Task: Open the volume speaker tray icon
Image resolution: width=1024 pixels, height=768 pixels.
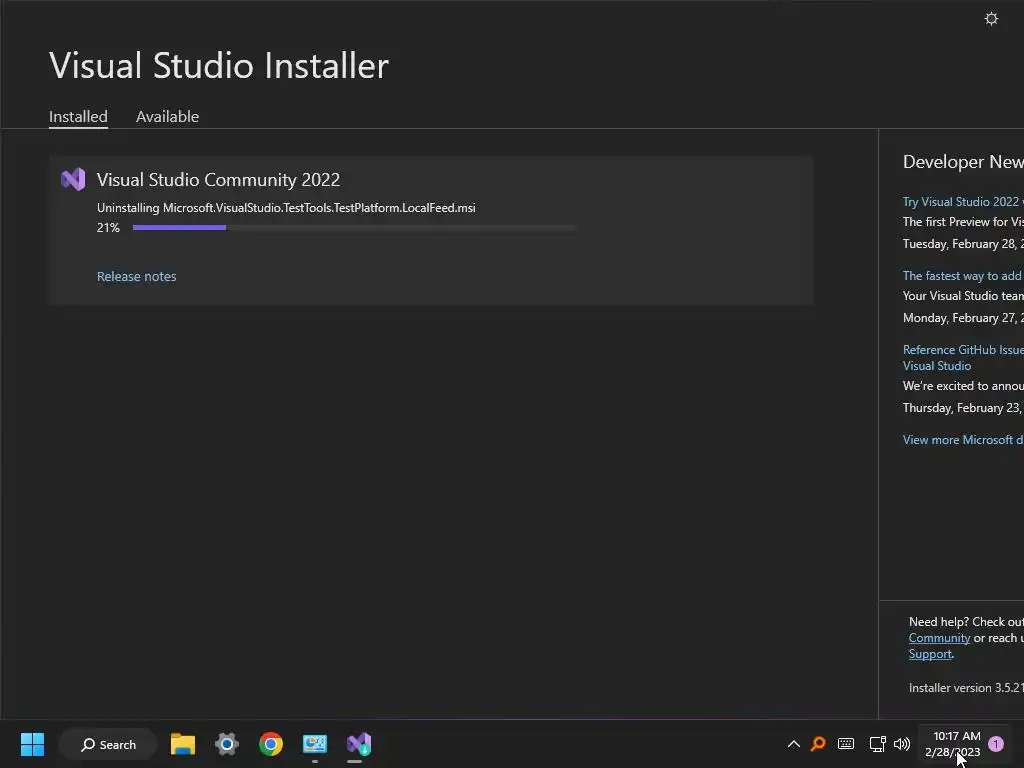Action: 902,744
